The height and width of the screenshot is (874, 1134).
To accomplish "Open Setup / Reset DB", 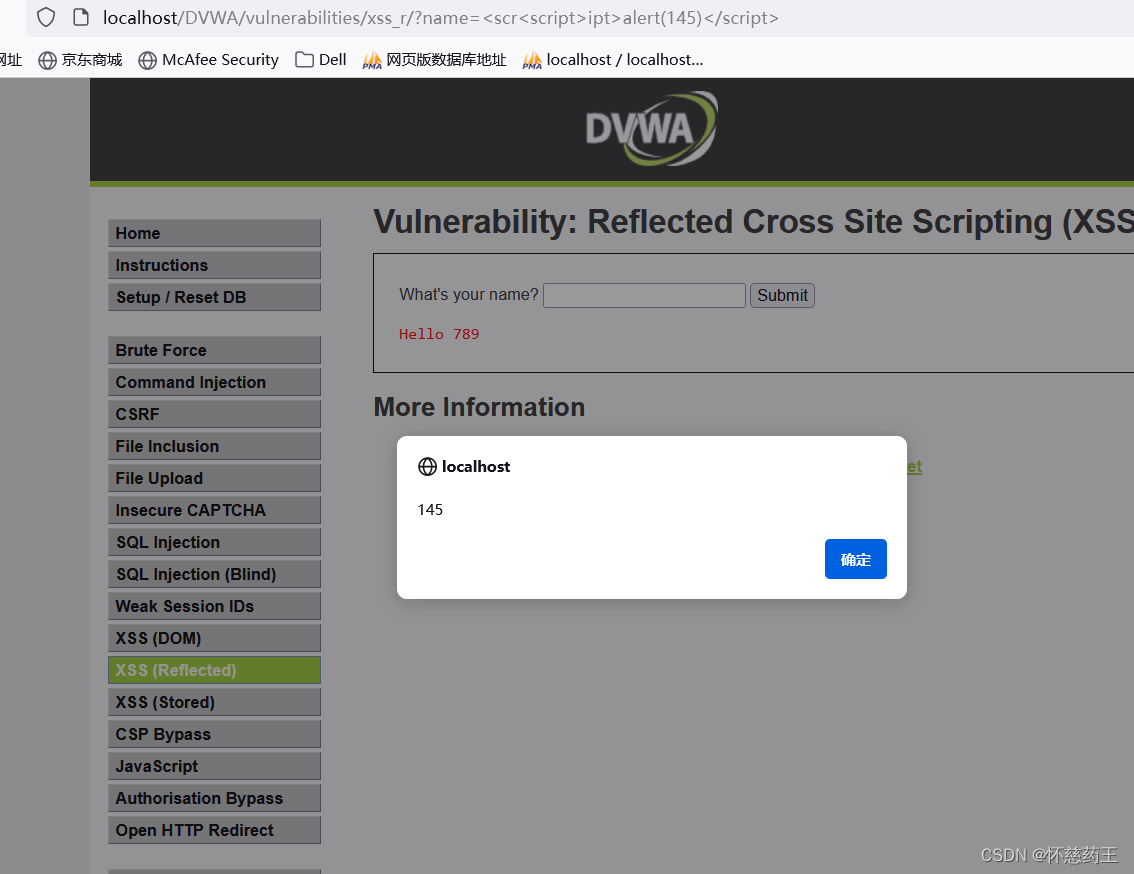I will [x=214, y=297].
